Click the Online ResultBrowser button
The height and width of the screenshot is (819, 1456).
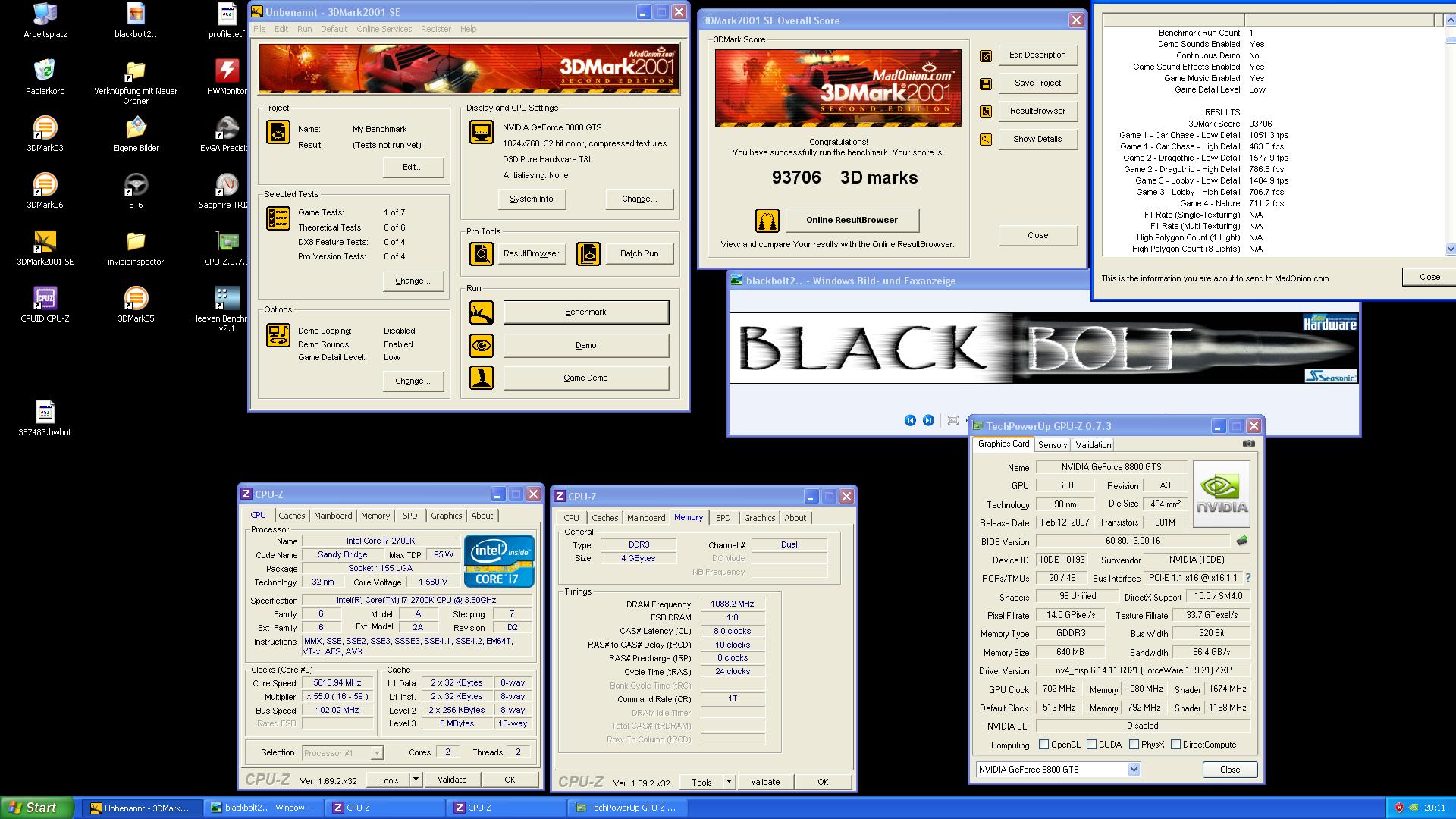point(852,220)
